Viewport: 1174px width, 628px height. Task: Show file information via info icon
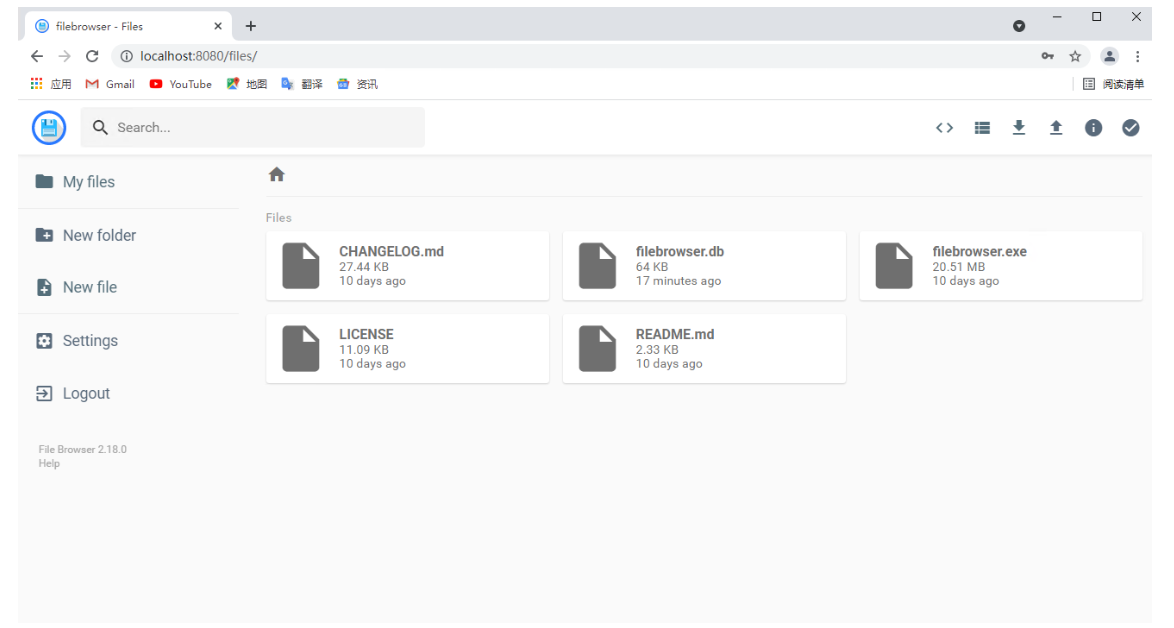coord(1093,127)
